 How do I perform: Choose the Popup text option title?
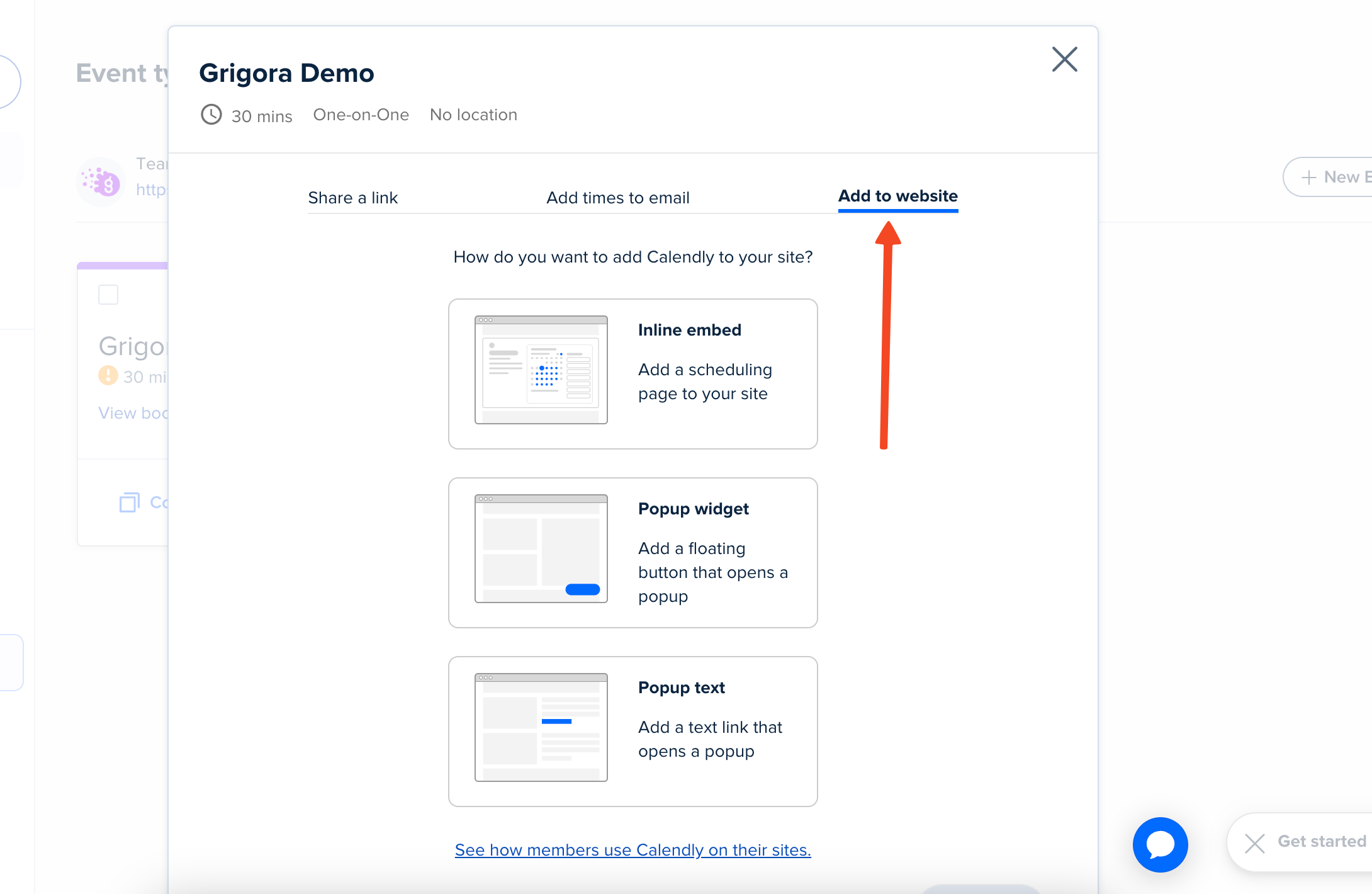pyautogui.click(x=681, y=687)
